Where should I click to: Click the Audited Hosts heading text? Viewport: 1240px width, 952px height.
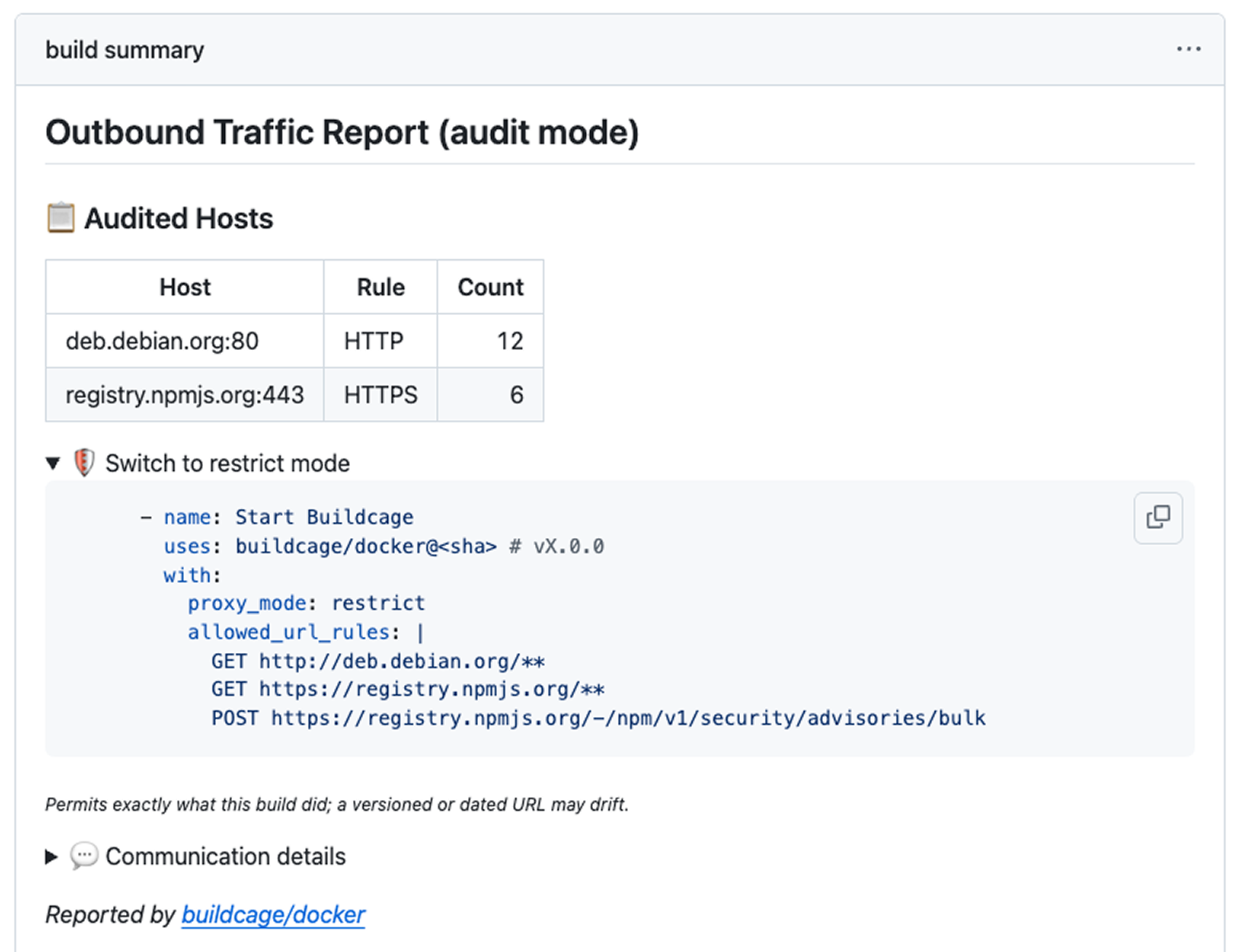point(178,218)
